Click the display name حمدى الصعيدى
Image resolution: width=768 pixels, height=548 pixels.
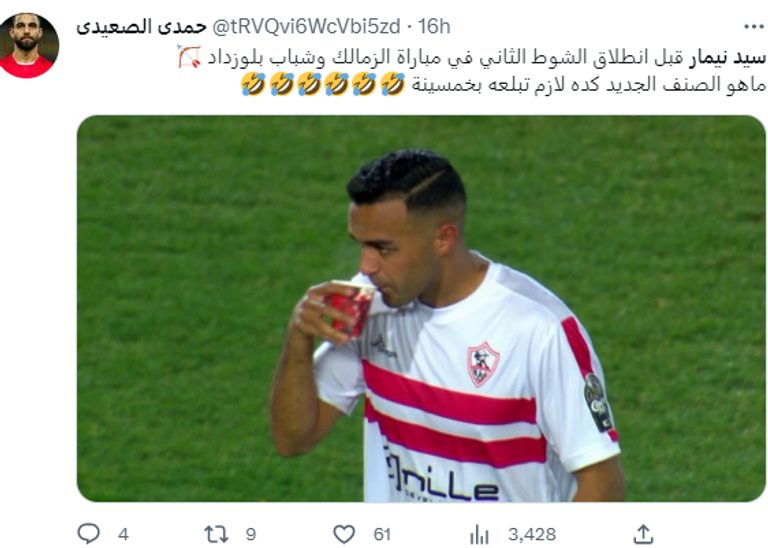click(142, 26)
